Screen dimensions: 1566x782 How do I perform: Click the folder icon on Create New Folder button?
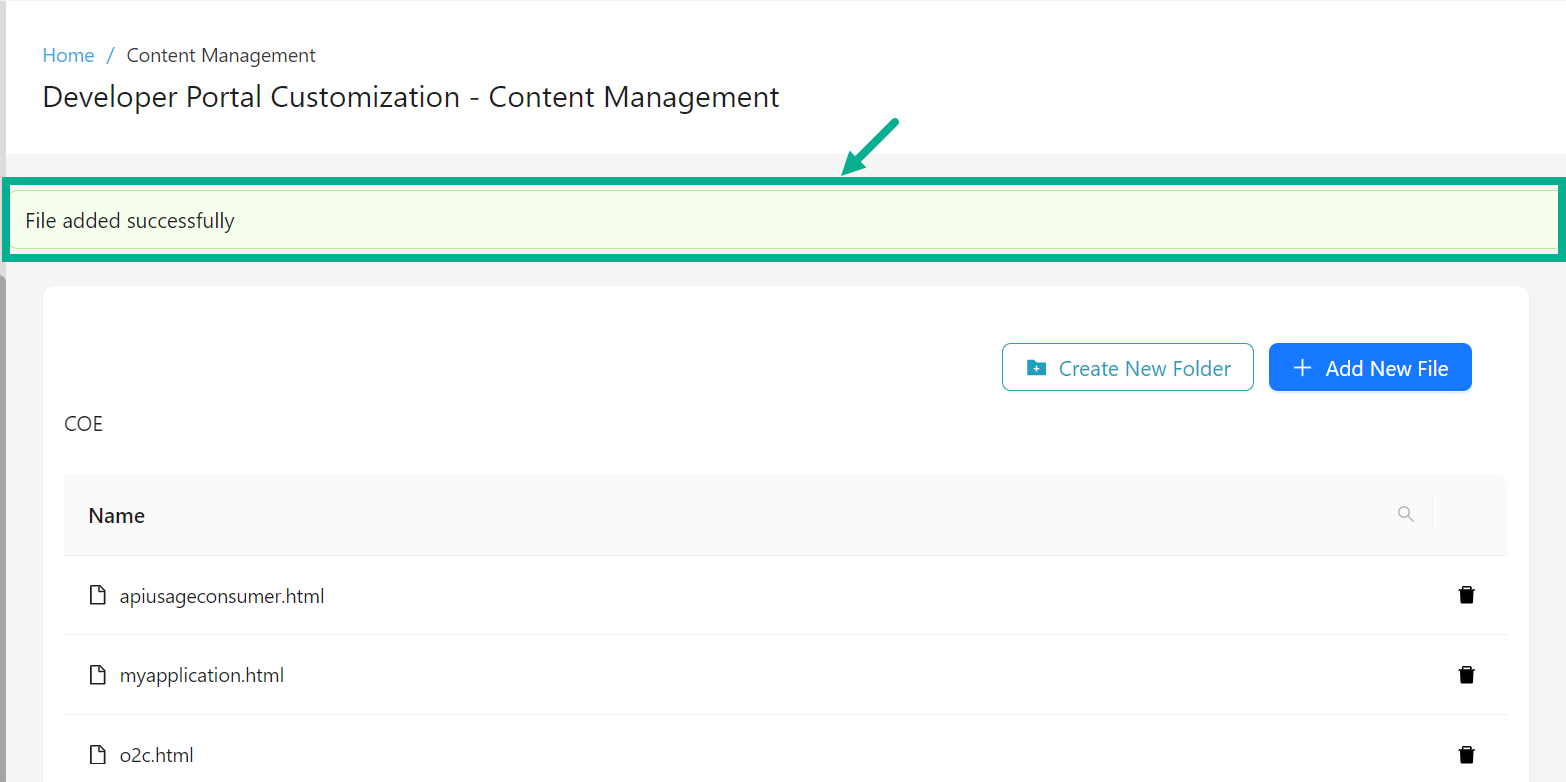pos(1035,367)
